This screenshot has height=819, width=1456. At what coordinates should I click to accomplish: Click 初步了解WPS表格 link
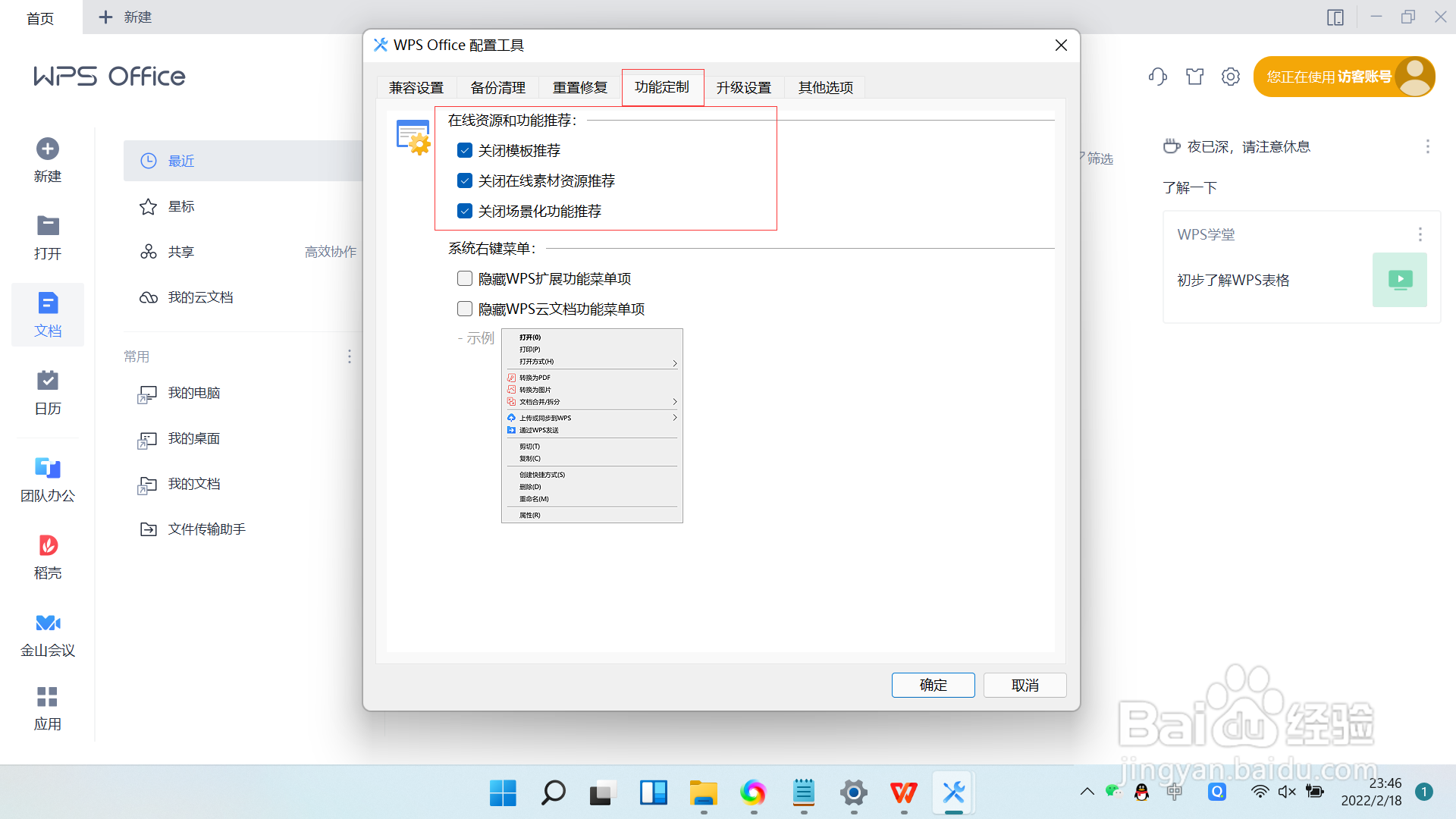coord(1233,280)
